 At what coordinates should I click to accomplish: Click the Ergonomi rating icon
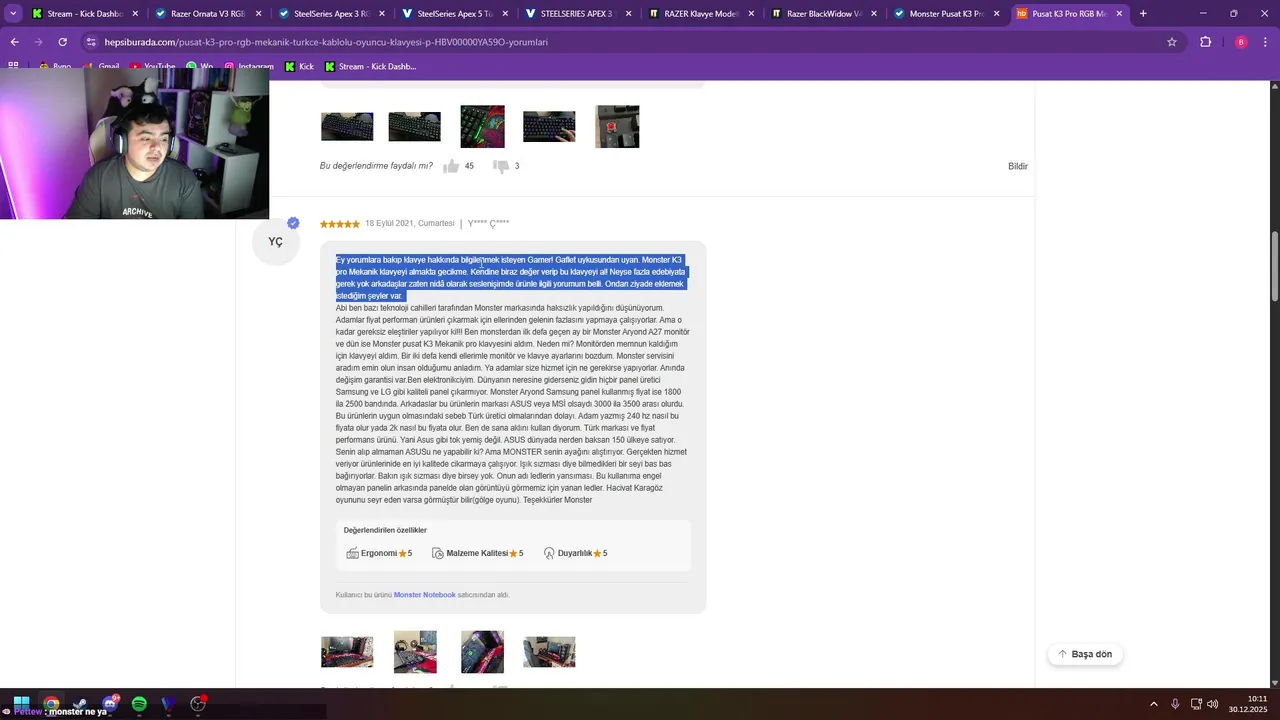click(x=352, y=553)
